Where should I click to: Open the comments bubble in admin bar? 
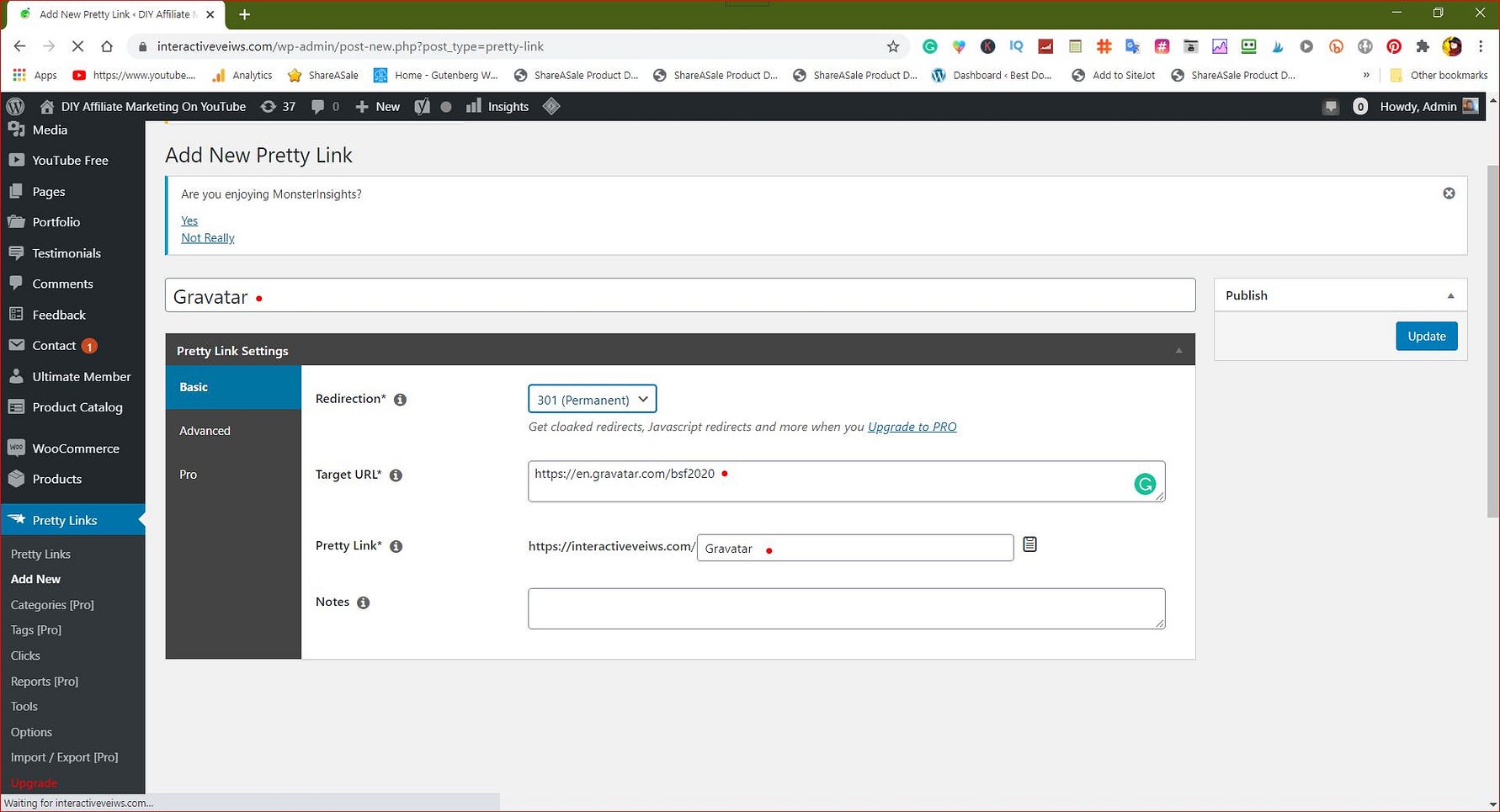coord(325,107)
